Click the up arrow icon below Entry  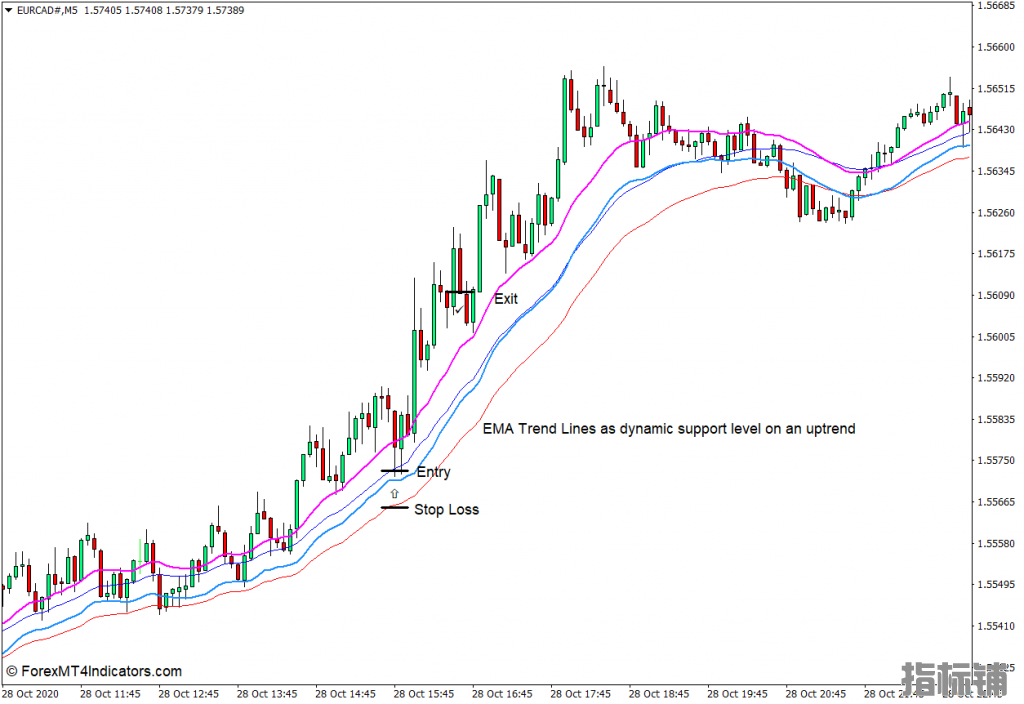[x=394, y=493]
